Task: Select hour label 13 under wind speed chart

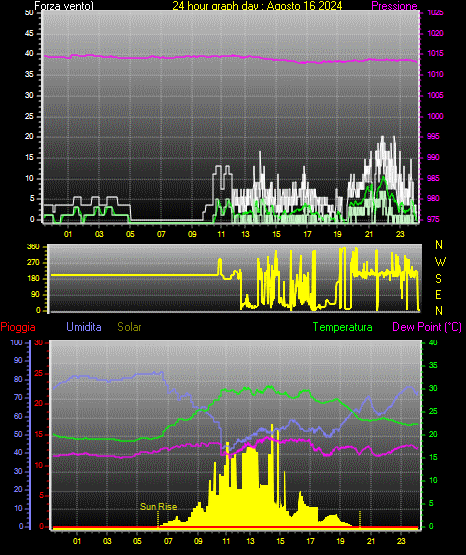Action: tap(245, 234)
